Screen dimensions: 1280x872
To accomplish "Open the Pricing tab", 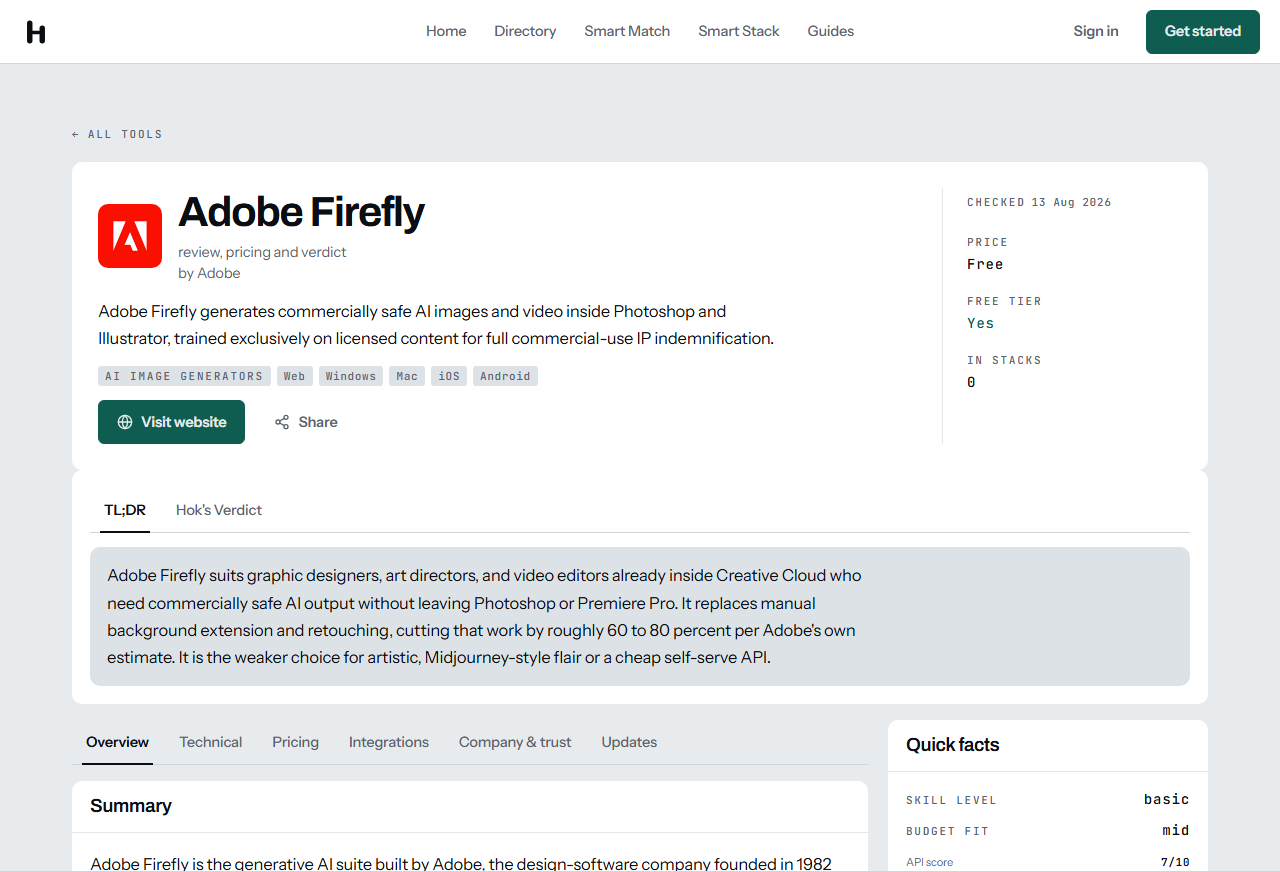I will pyautogui.click(x=295, y=742).
